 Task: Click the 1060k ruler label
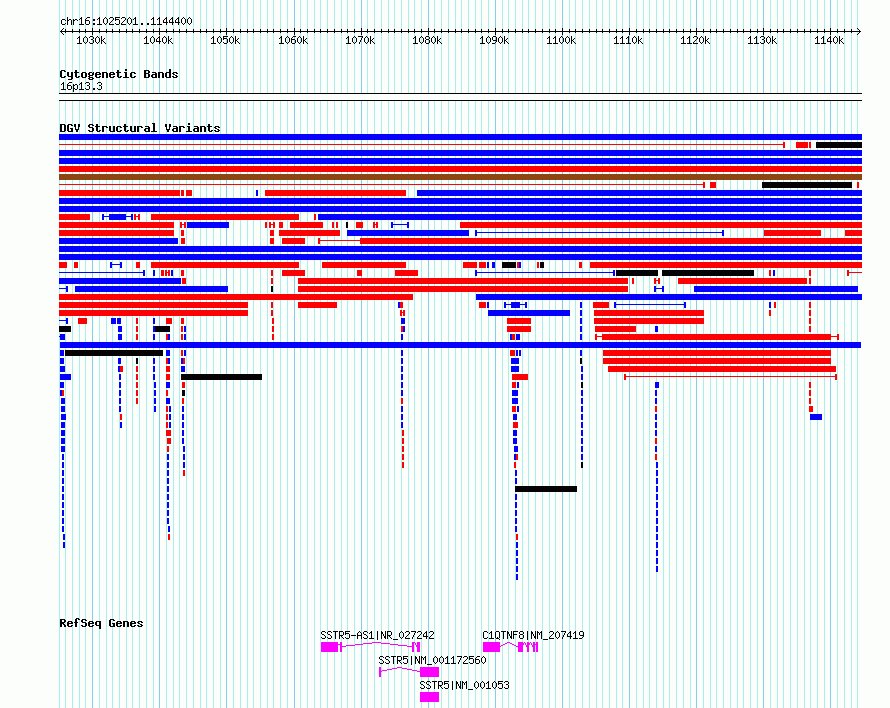(293, 40)
